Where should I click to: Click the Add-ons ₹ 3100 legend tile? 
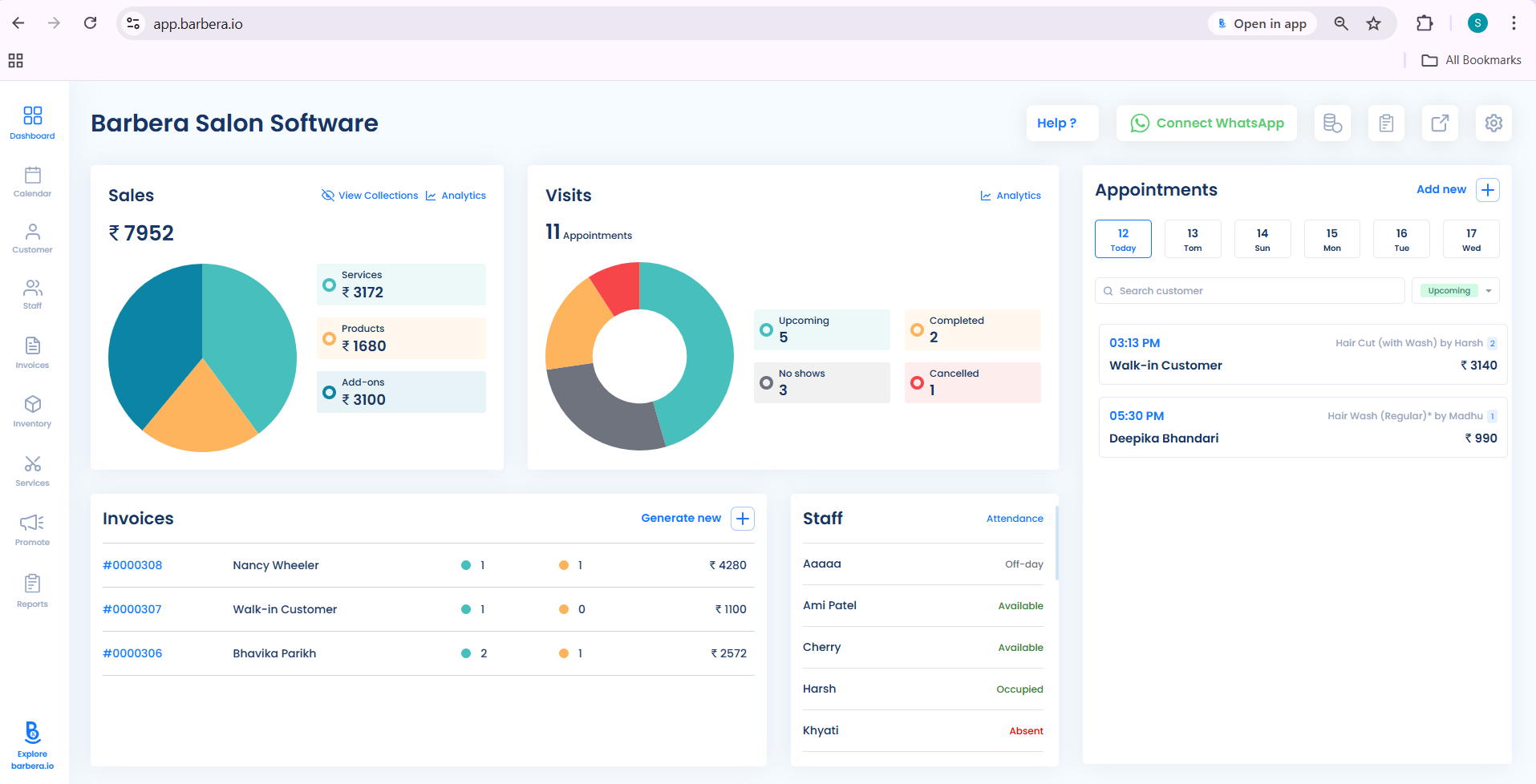[x=401, y=392]
